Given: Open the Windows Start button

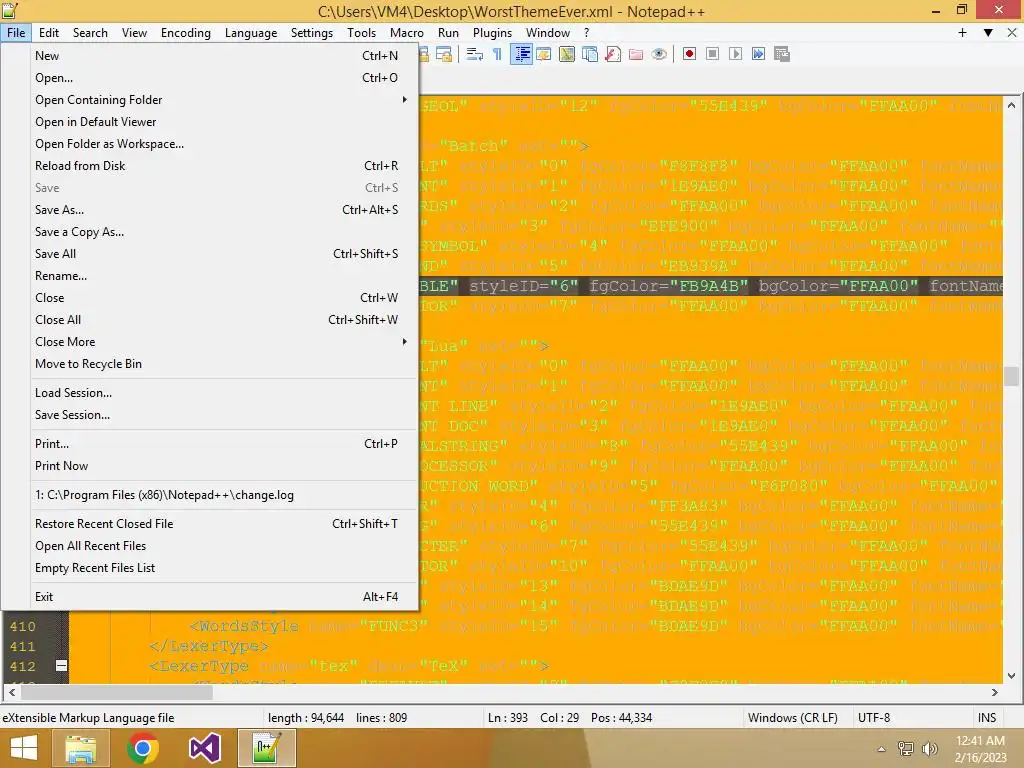Looking at the screenshot, I should pyautogui.click(x=24, y=748).
